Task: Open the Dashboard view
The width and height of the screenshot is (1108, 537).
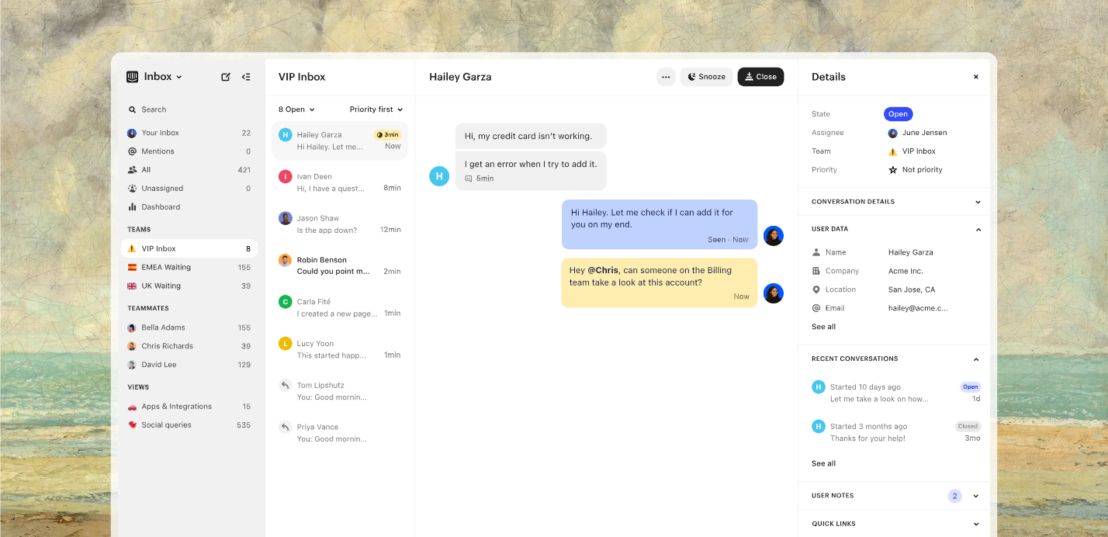Action: pyautogui.click(x=160, y=207)
